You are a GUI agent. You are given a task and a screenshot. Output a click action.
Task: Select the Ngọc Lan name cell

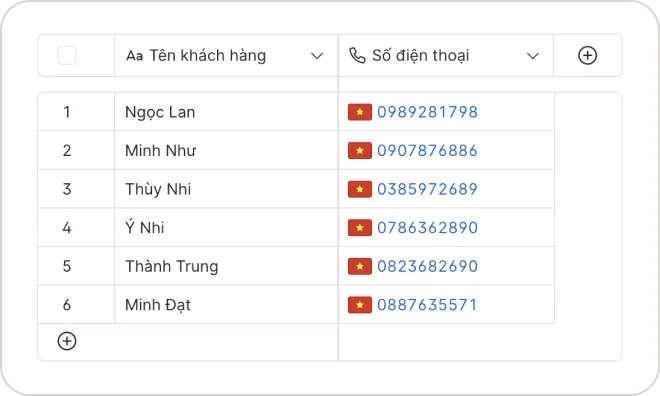(x=226, y=112)
